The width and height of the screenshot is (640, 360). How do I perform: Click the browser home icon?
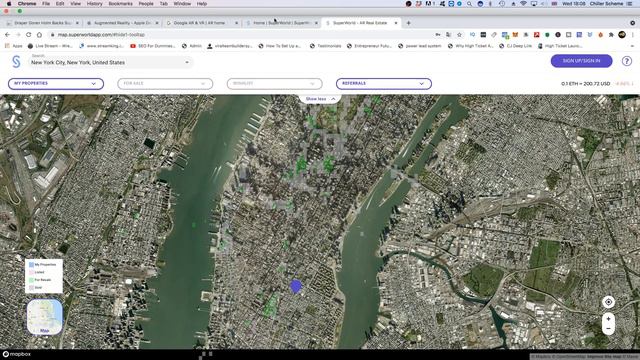pos(39,35)
